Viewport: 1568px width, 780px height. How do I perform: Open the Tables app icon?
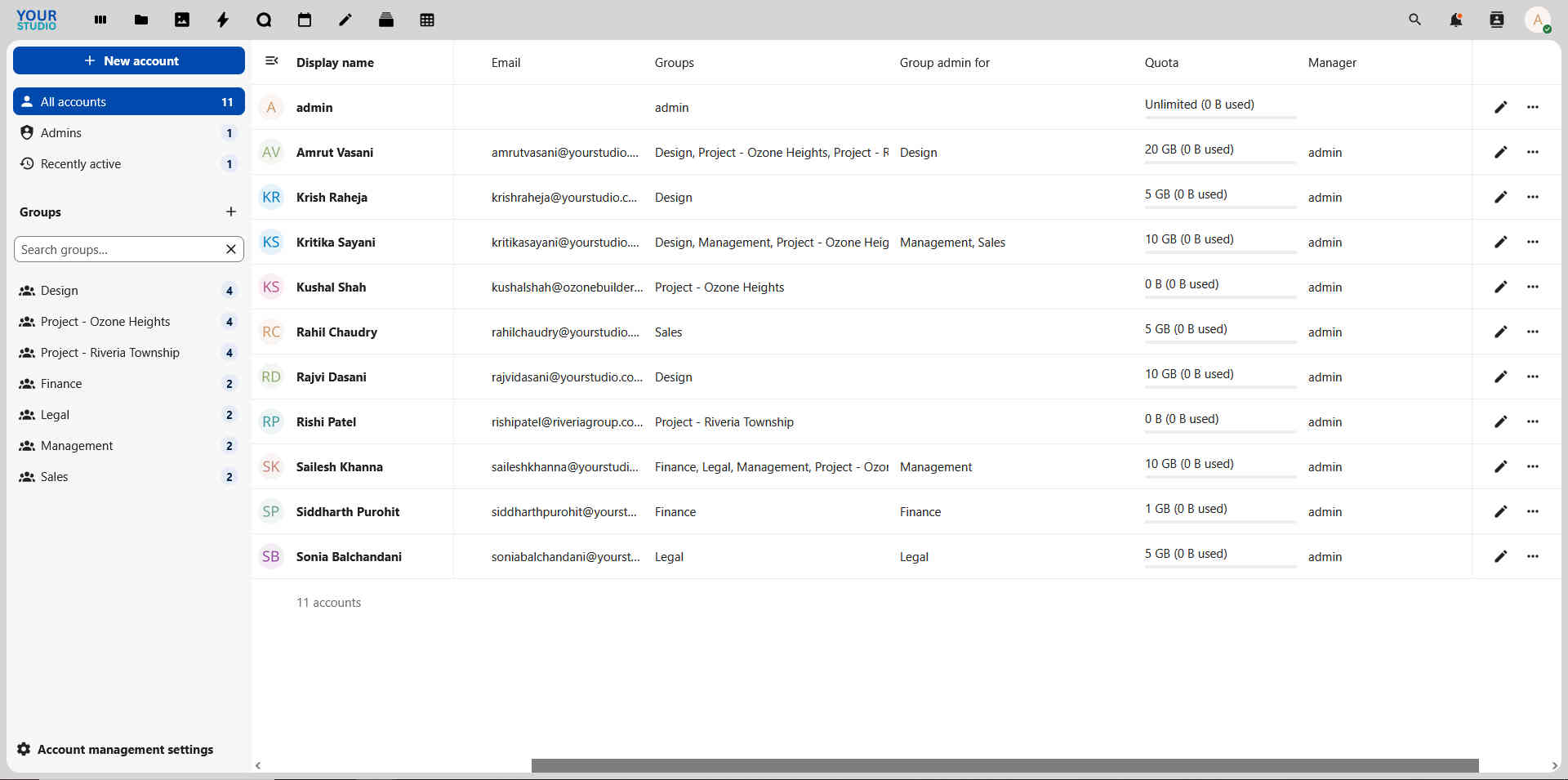[427, 20]
